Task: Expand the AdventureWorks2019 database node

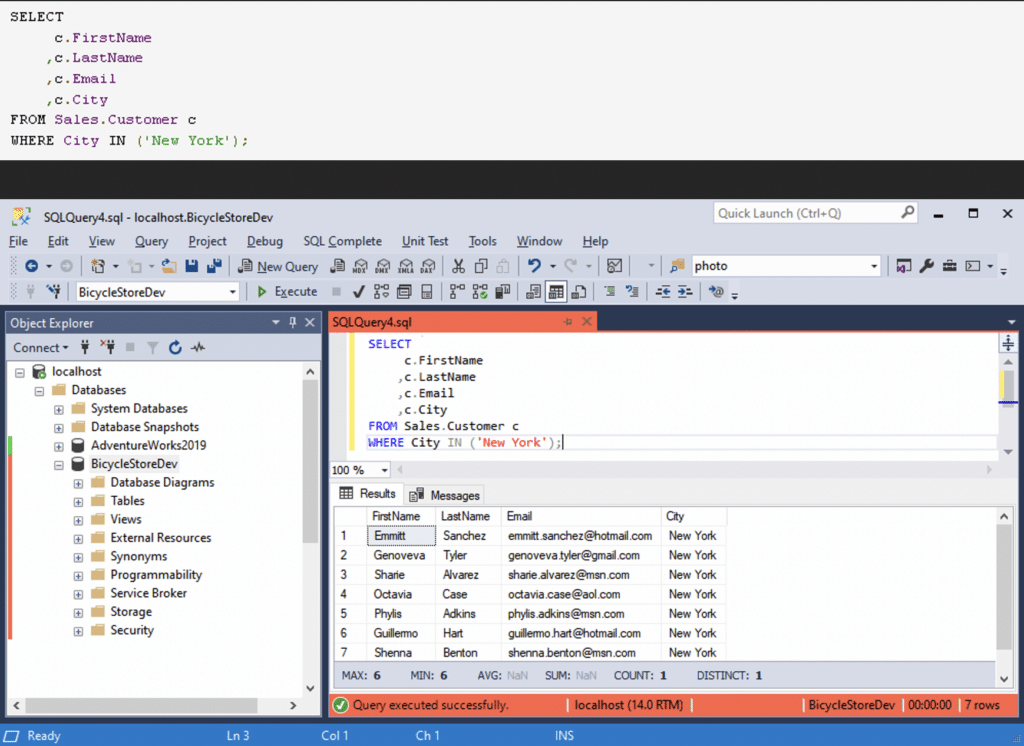Action: 59,447
